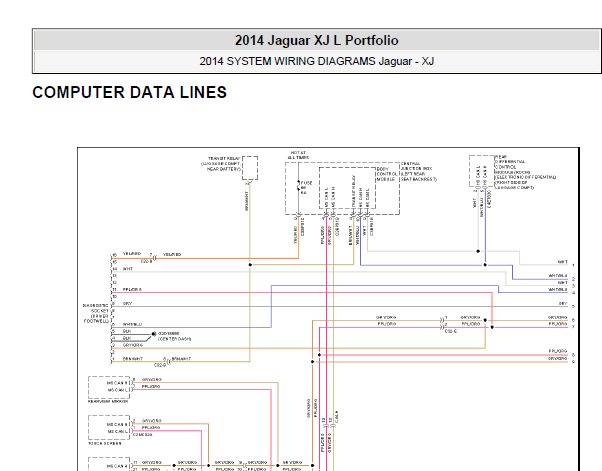This screenshot has height=471, width=602.
Task: Click the 'FUSE' label in the junction box
Action: point(306,183)
